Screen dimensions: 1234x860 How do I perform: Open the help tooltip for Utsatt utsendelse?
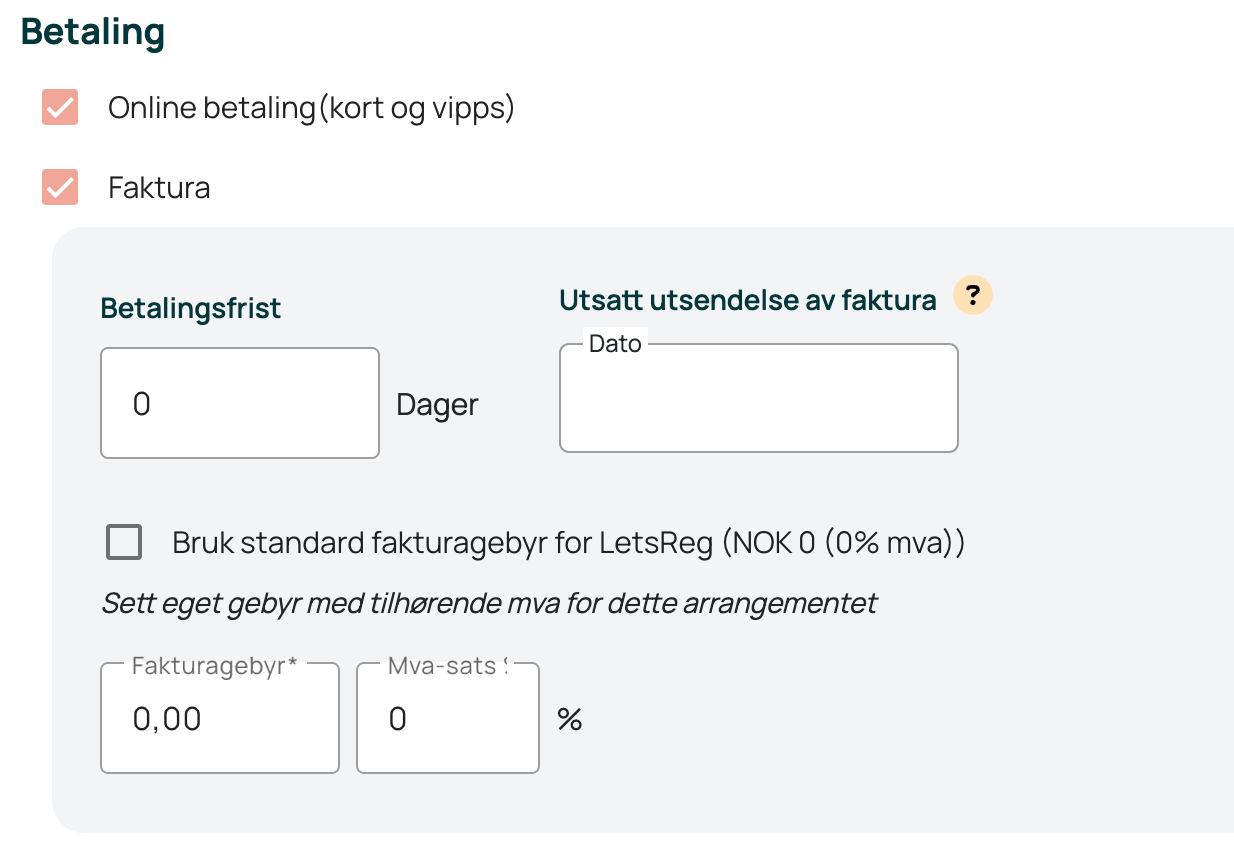click(x=973, y=297)
